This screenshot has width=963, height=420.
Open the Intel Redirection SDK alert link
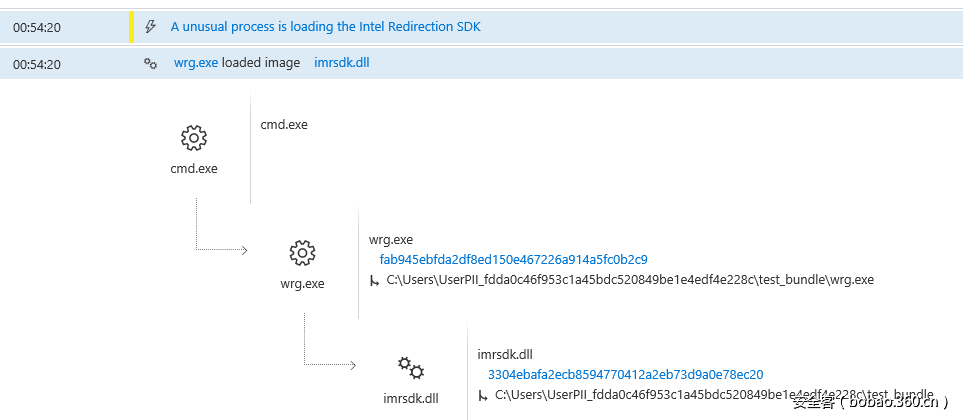(x=325, y=27)
